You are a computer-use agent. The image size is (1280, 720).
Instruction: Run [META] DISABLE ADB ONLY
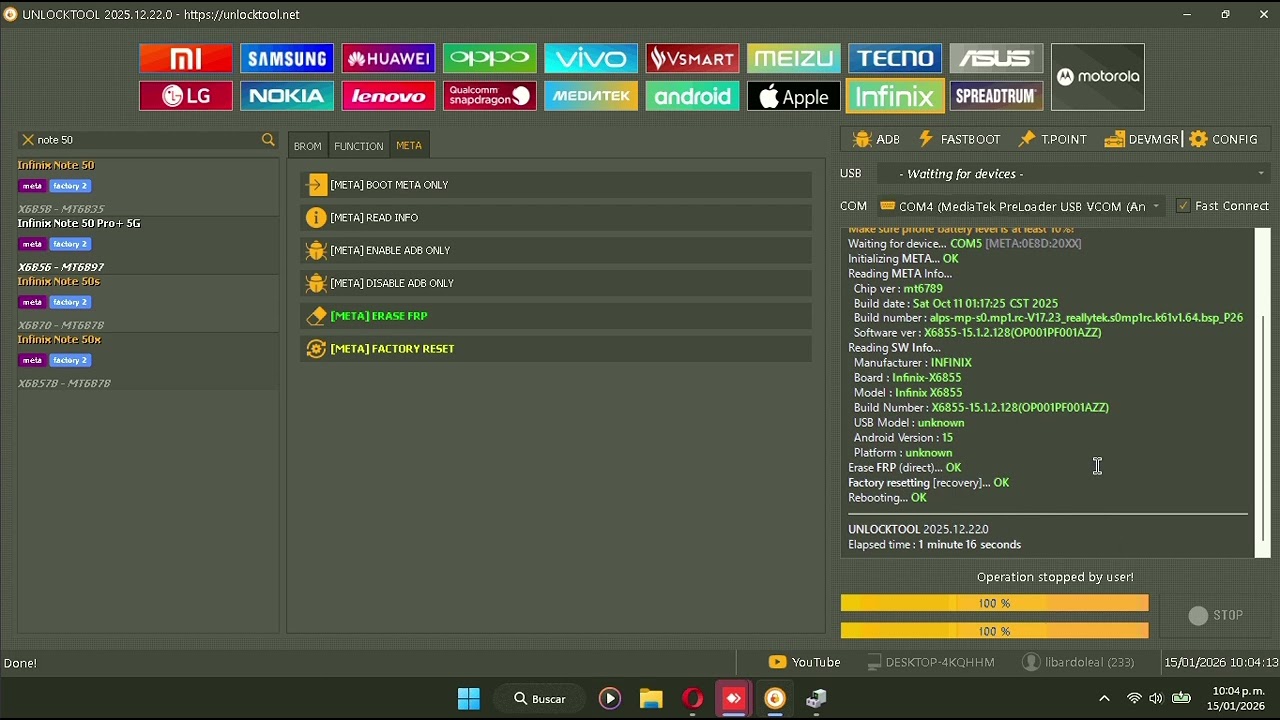tap(556, 283)
